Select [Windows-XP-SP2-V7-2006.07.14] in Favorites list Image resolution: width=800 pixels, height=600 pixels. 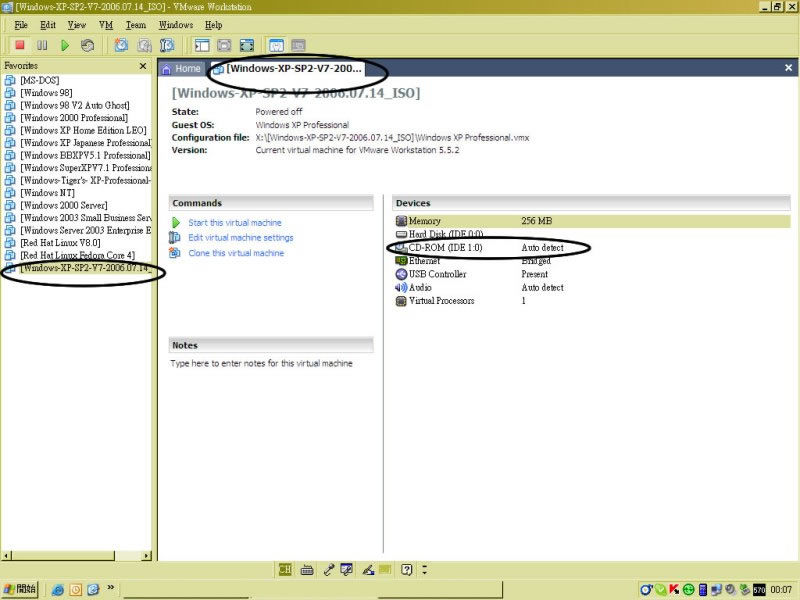click(86, 268)
